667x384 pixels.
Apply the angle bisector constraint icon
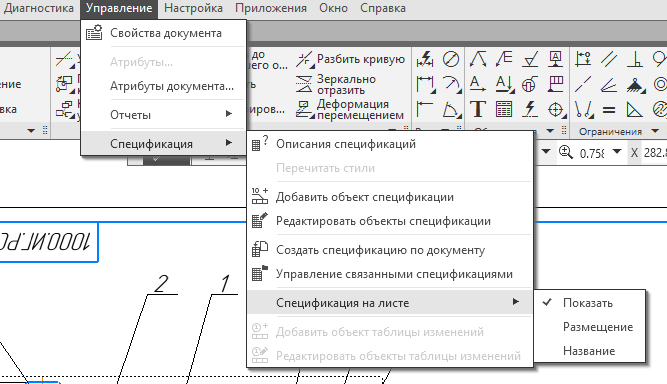coord(609,84)
